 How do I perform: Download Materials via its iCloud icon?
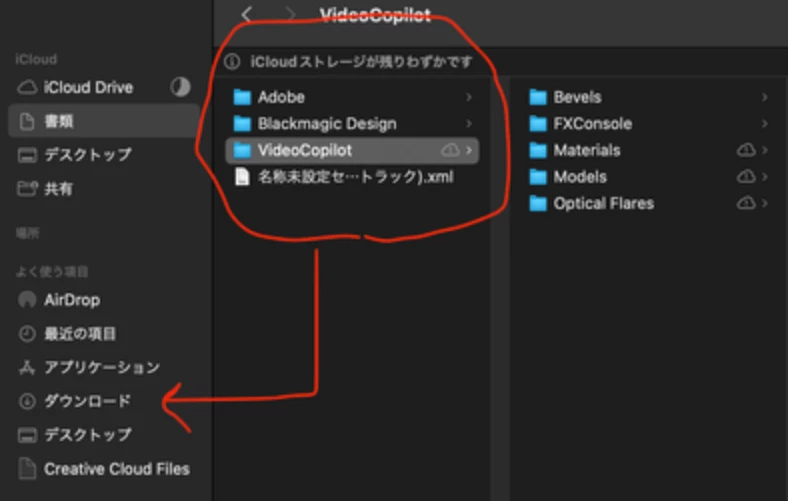pyautogui.click(x=746, y=150)
